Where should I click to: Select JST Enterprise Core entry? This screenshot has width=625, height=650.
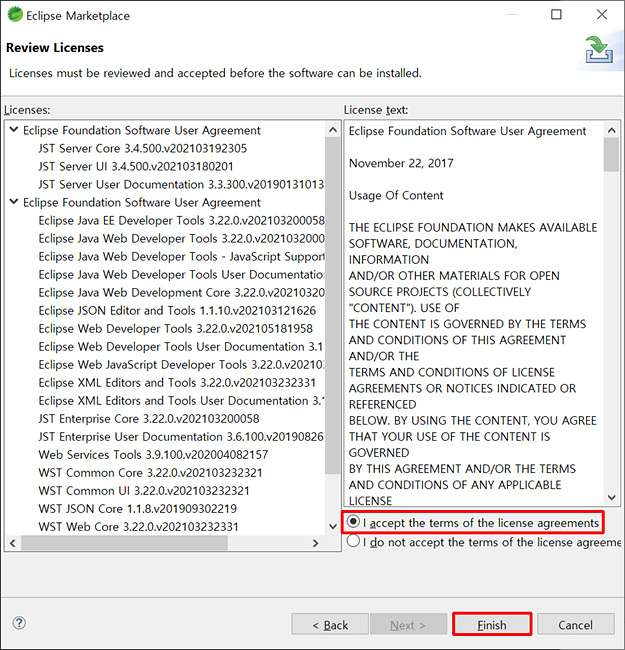pos(149,419)
